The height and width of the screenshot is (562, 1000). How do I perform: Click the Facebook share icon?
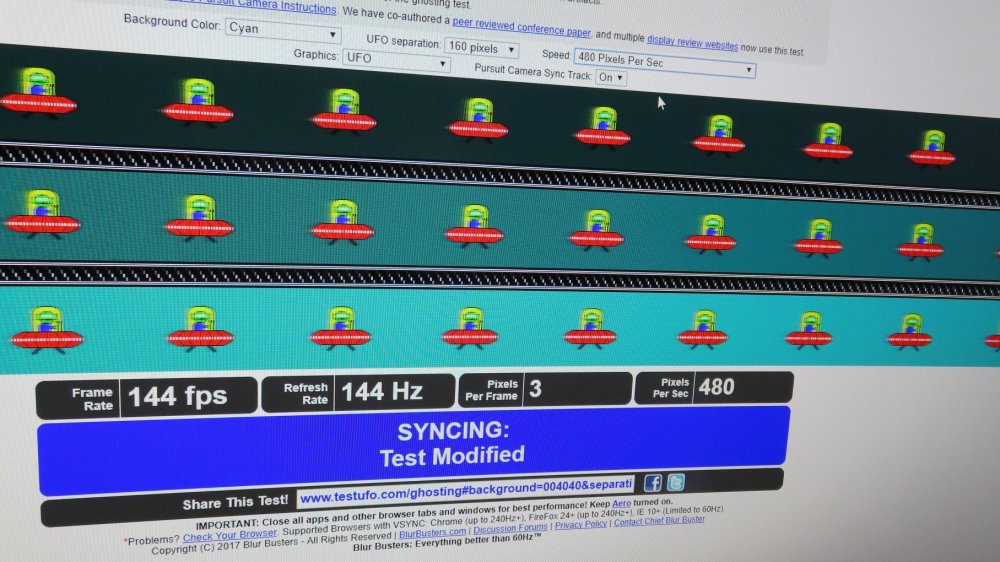653,483
